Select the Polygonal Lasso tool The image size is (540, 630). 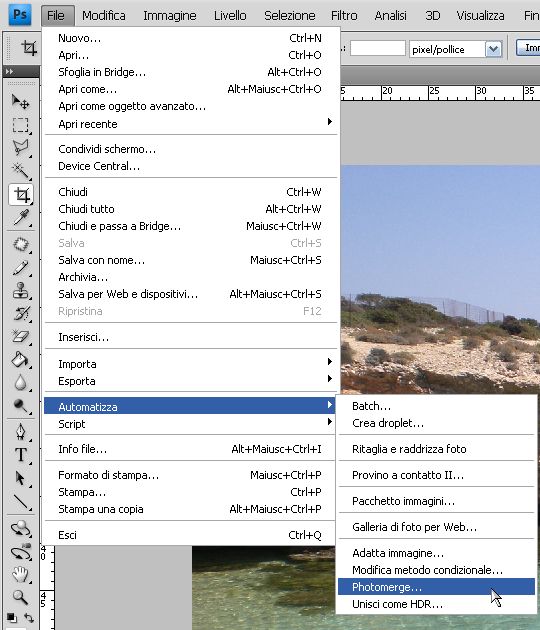coord(20,148)
